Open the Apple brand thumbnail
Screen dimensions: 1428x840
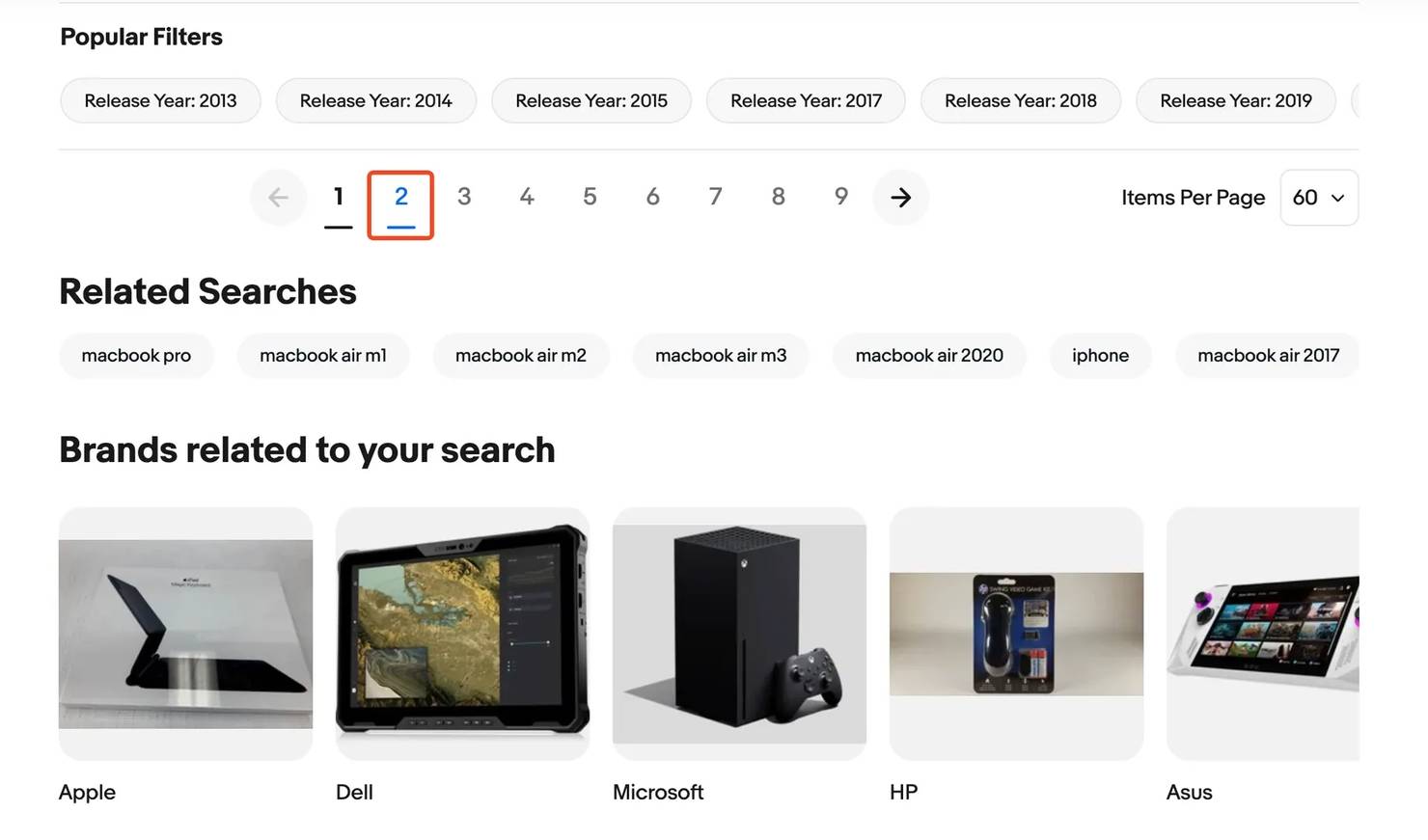[185, 634]
